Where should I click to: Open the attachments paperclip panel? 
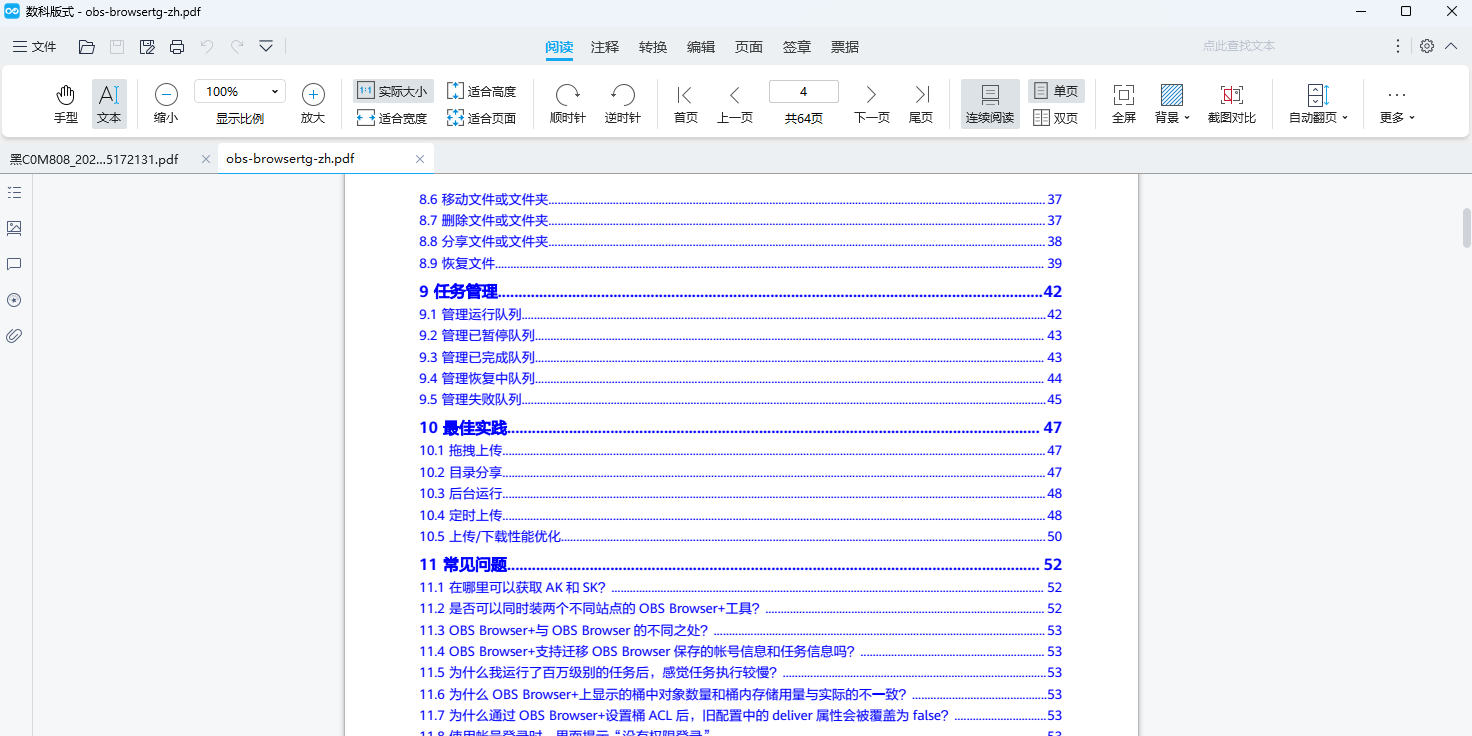point(14,336)
